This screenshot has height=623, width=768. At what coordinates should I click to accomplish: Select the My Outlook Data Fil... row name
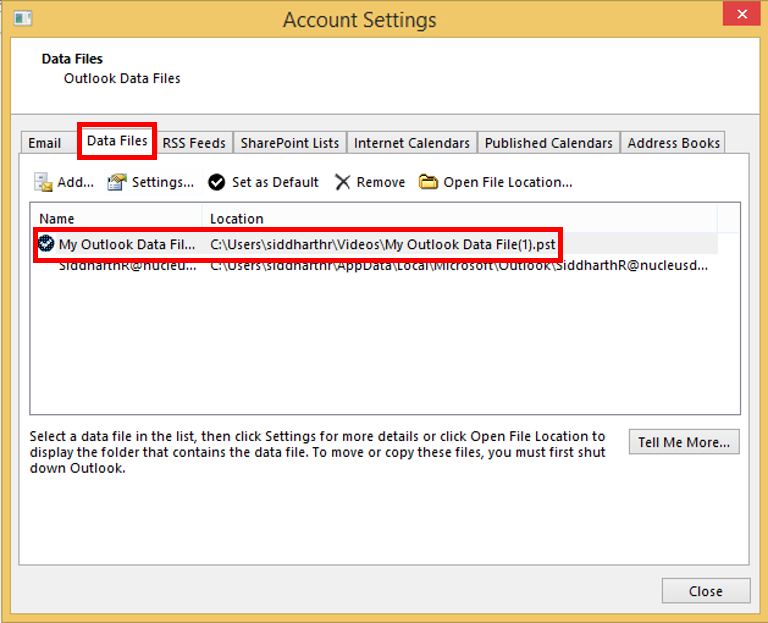pyautogui.click(x=127, y=244)
